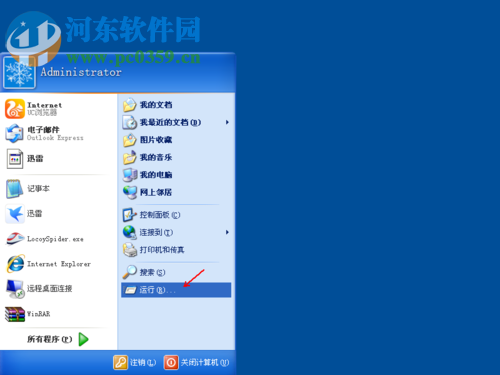
Task: Open LocoySpider.exe train icon
Action: point(15,239)
